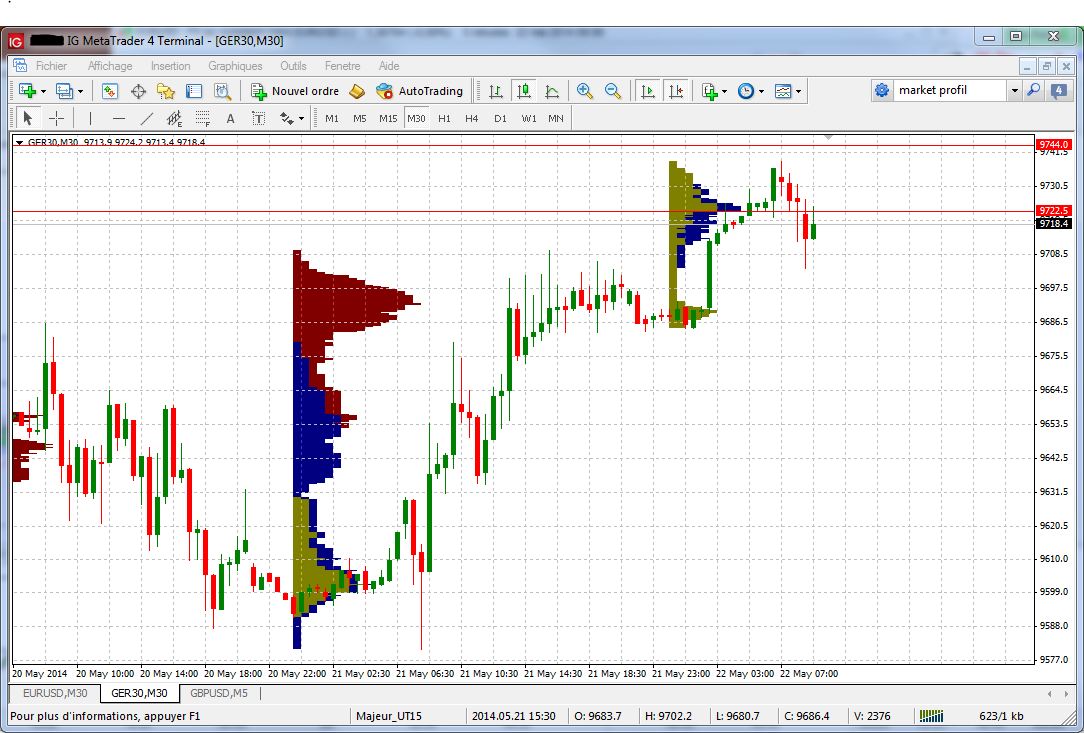Insert Fibonacci retracement tool
Screen dimensions: 1084x733
[202, 118]
